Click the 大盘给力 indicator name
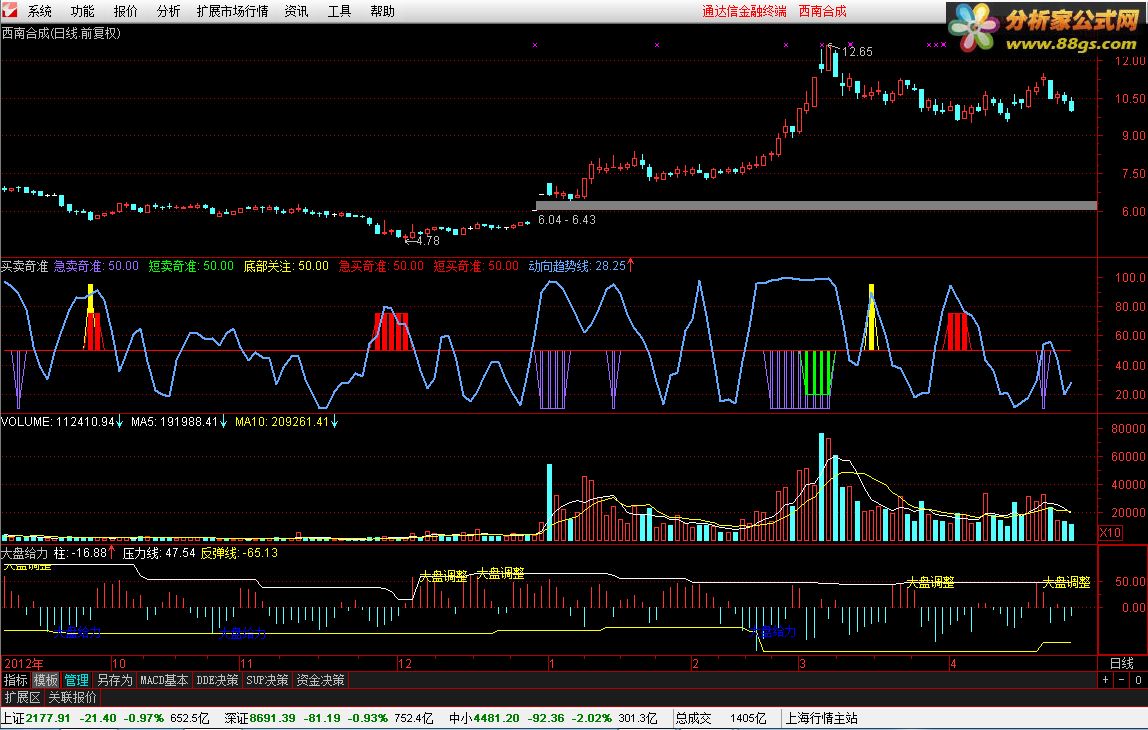This screenshot has width=1148, height=730. click(x=24, y=553)
